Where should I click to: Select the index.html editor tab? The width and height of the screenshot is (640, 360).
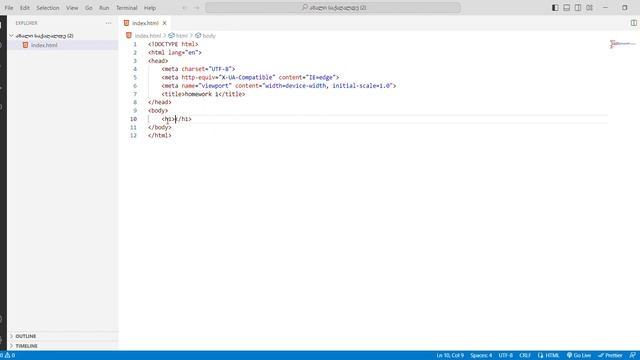[145, 23]
